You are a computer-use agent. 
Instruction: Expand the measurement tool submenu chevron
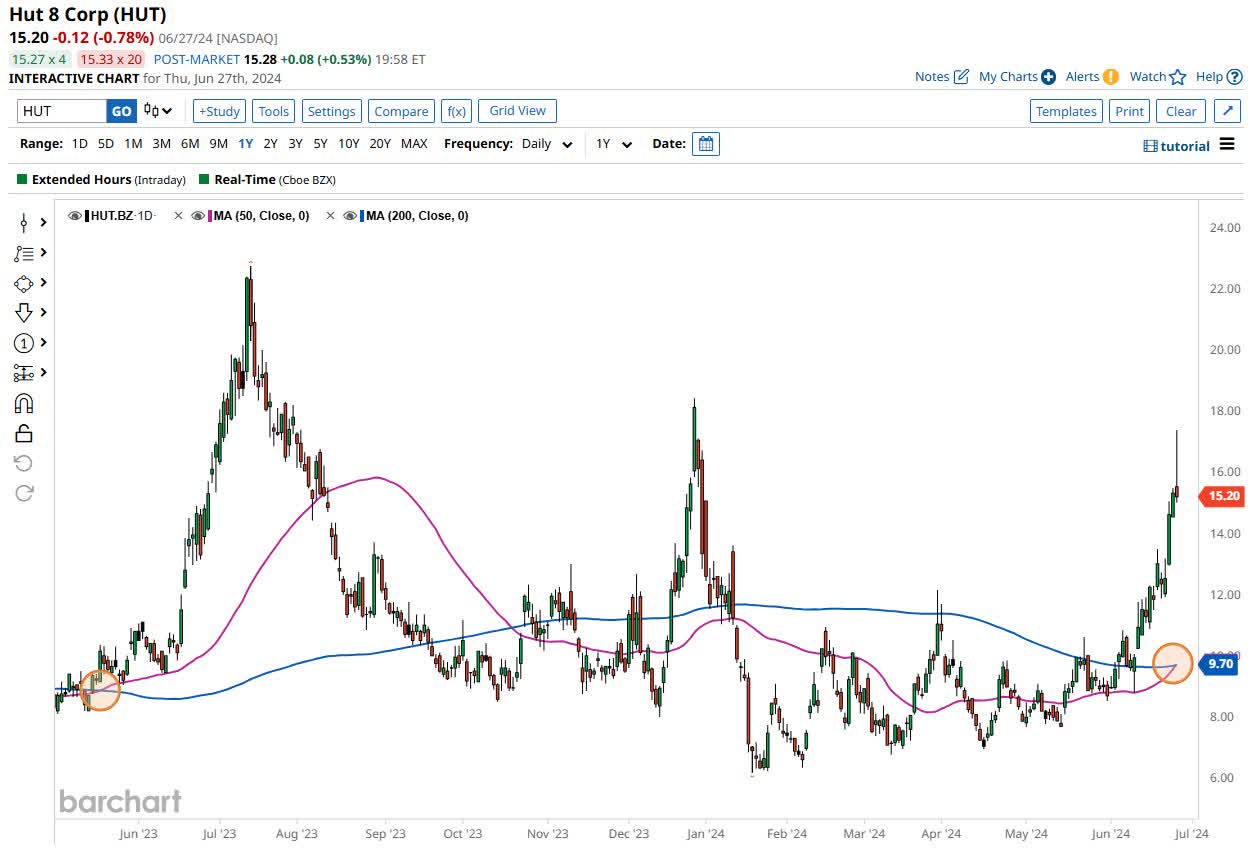click(x=44, y=373)
